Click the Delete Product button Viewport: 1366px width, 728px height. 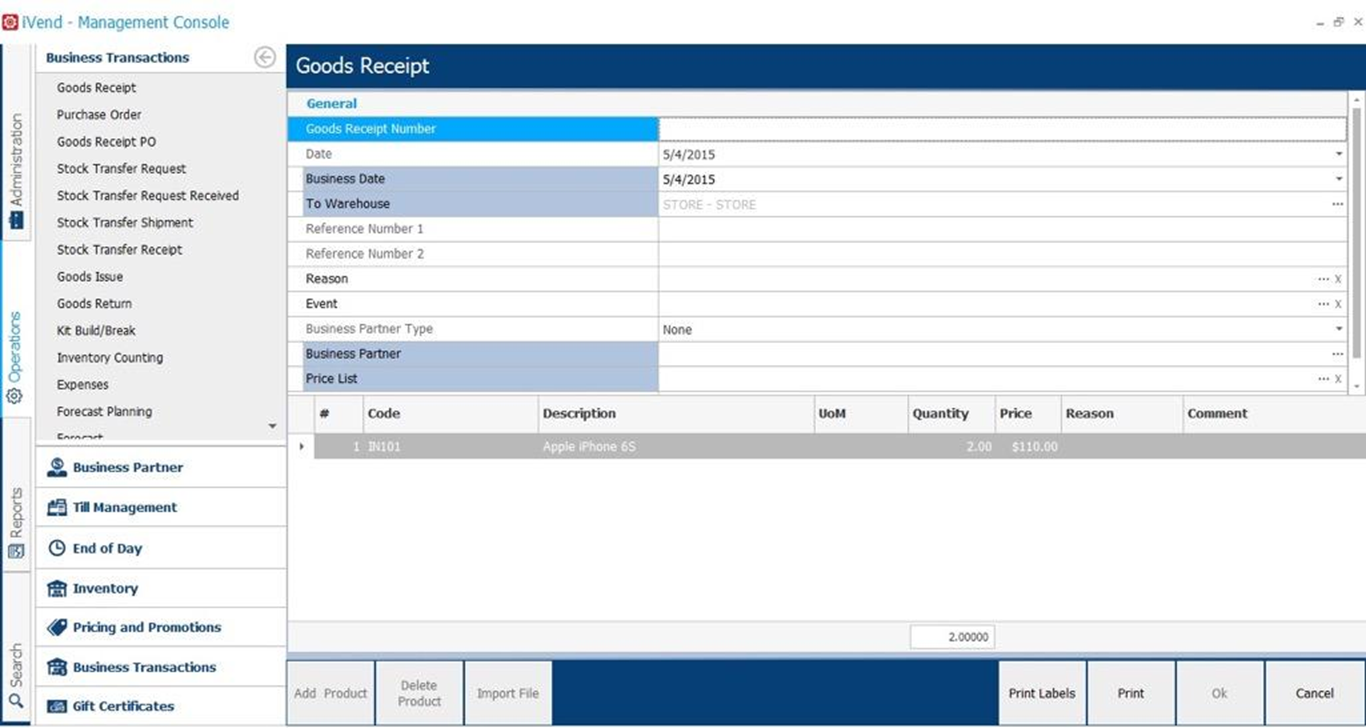(x=419, y=693)
